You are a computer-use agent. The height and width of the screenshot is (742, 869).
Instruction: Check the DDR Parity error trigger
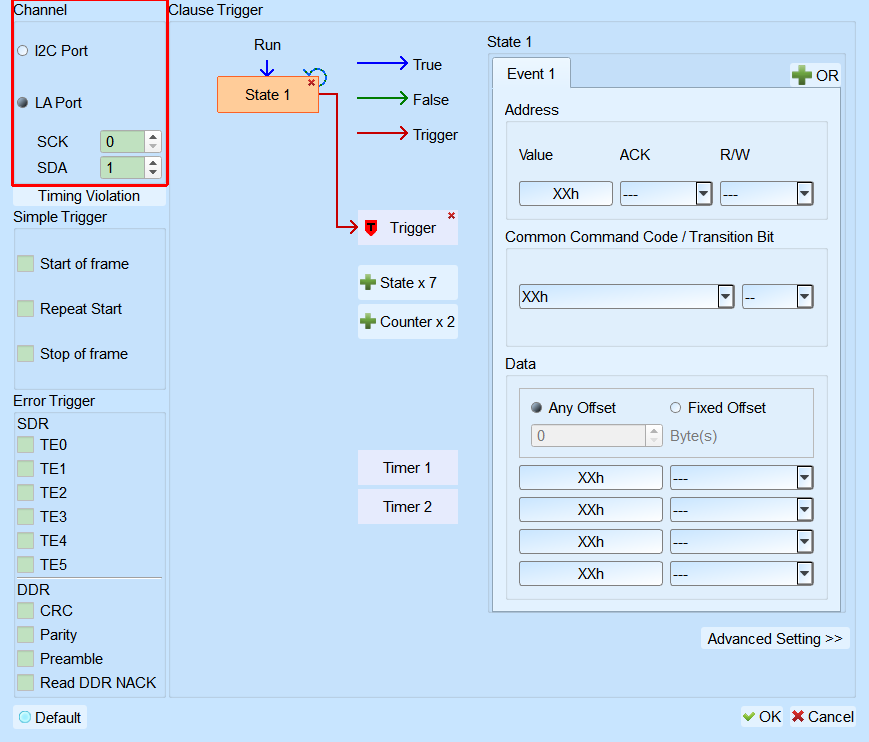[25, 634]
